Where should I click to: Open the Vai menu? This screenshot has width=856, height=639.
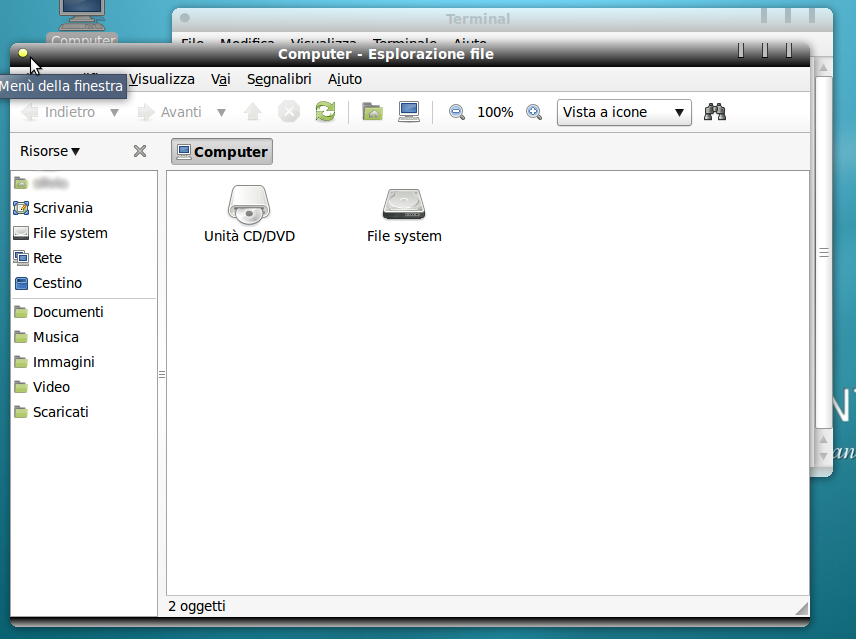tap(221, 79)
